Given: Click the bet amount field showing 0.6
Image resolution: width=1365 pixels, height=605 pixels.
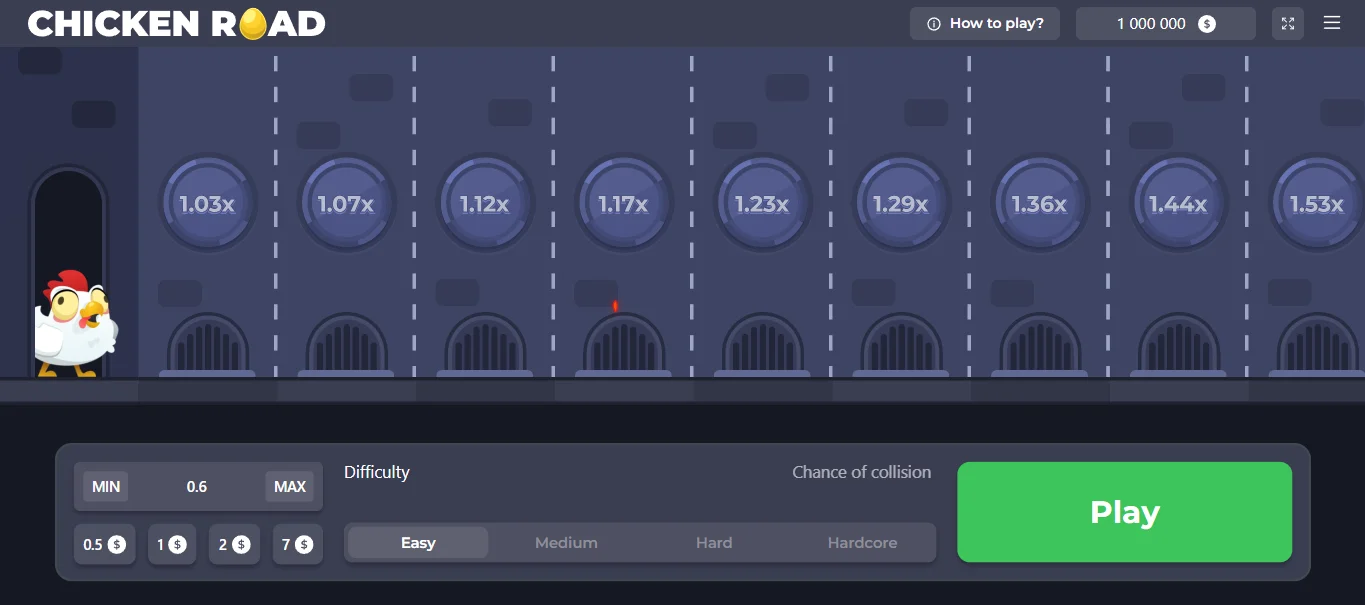Looking at the screenshot, I should (x=197, y=487).
